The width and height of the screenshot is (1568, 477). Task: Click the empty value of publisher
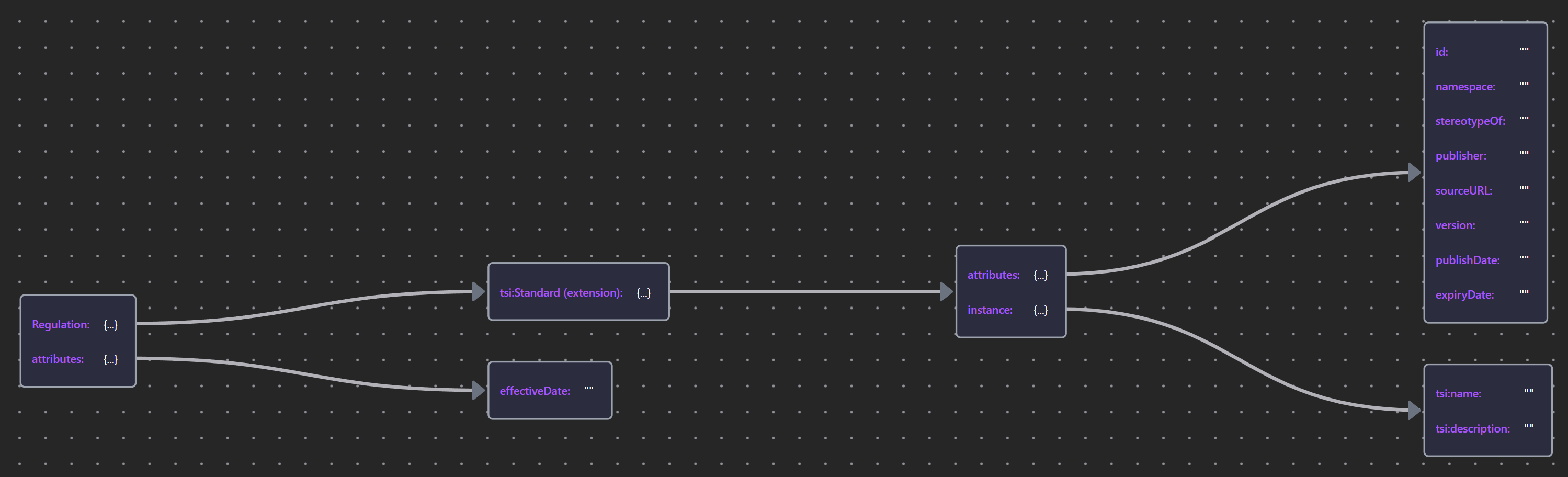[x=1524, y=153]
